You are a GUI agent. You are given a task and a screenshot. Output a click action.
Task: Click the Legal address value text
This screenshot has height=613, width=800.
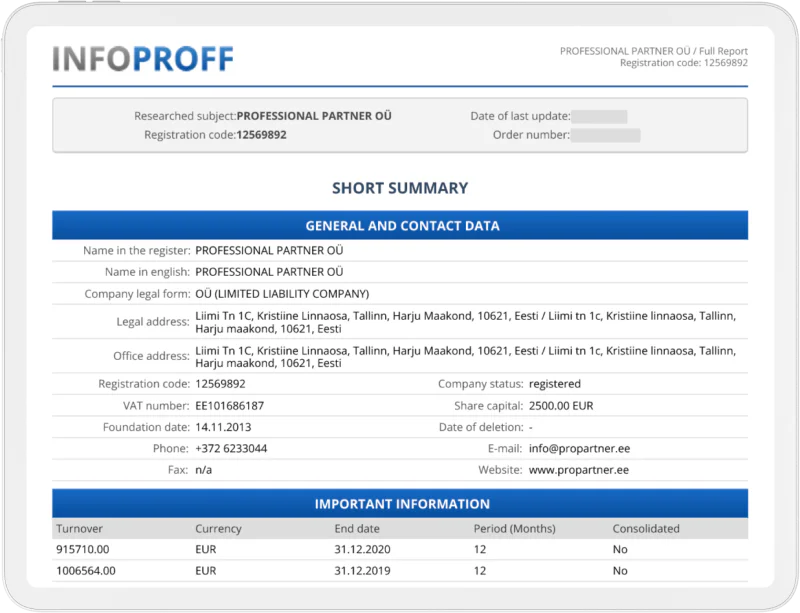(465, 322)
